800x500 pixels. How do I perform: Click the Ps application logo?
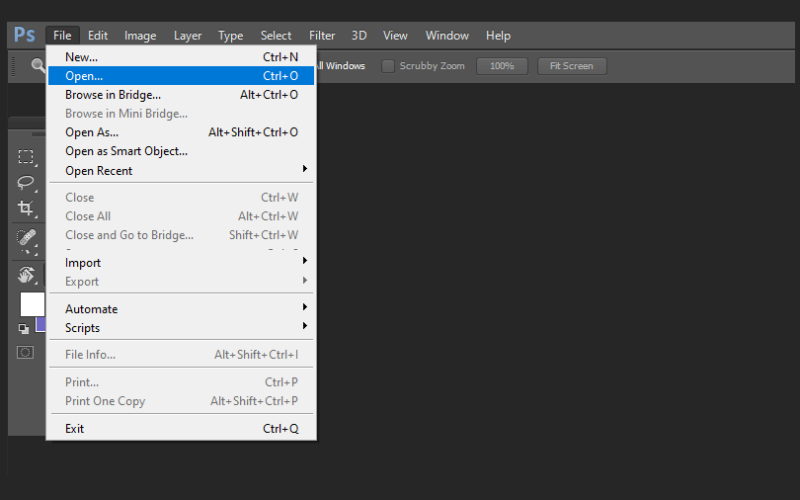pos(24,35)
